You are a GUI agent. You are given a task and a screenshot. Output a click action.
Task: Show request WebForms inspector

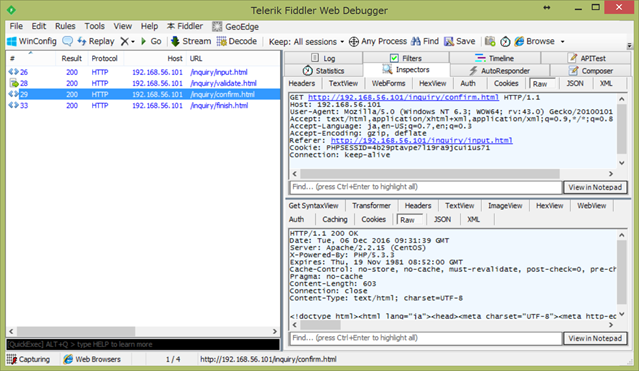[388, 83]
